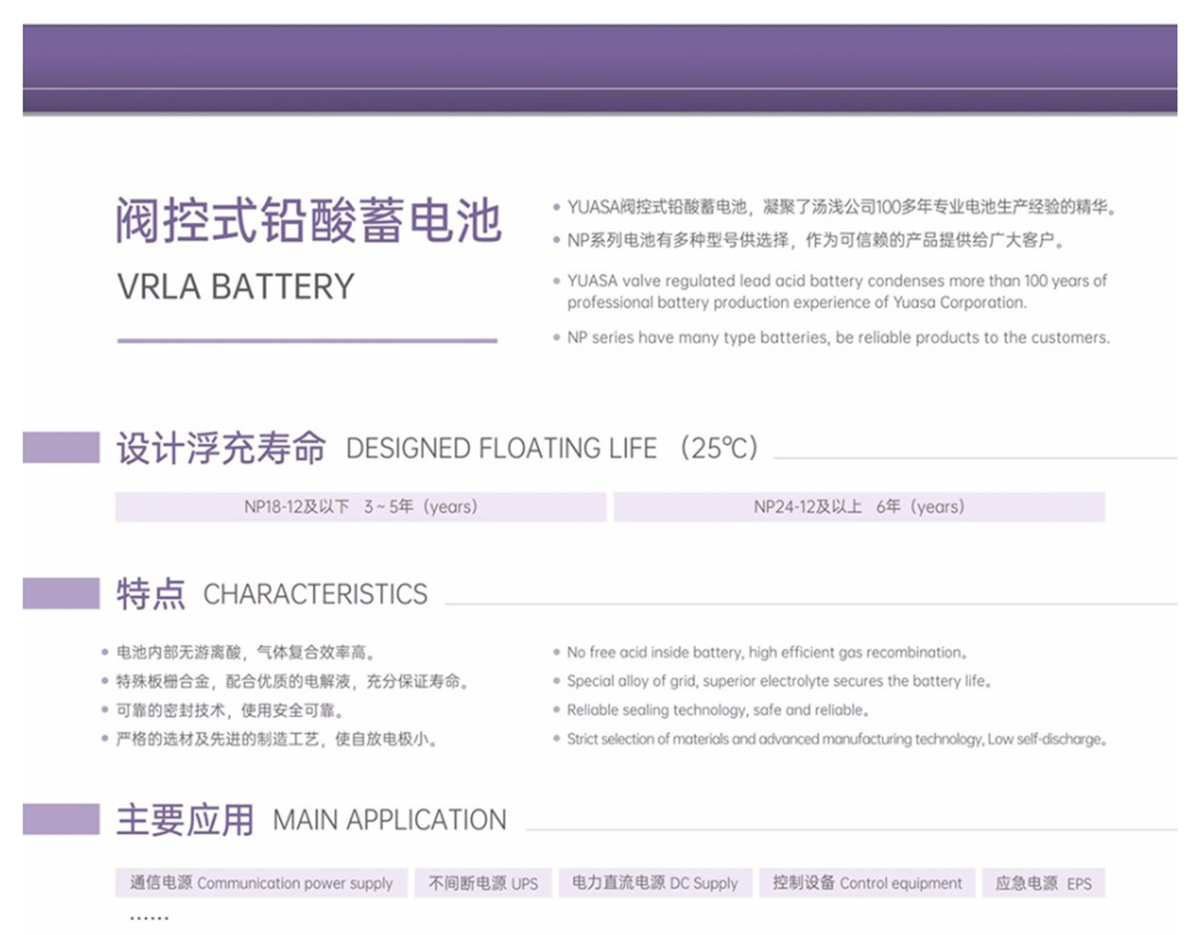Click the CHARACTERISTICS heading text

[x=315, y=594]
